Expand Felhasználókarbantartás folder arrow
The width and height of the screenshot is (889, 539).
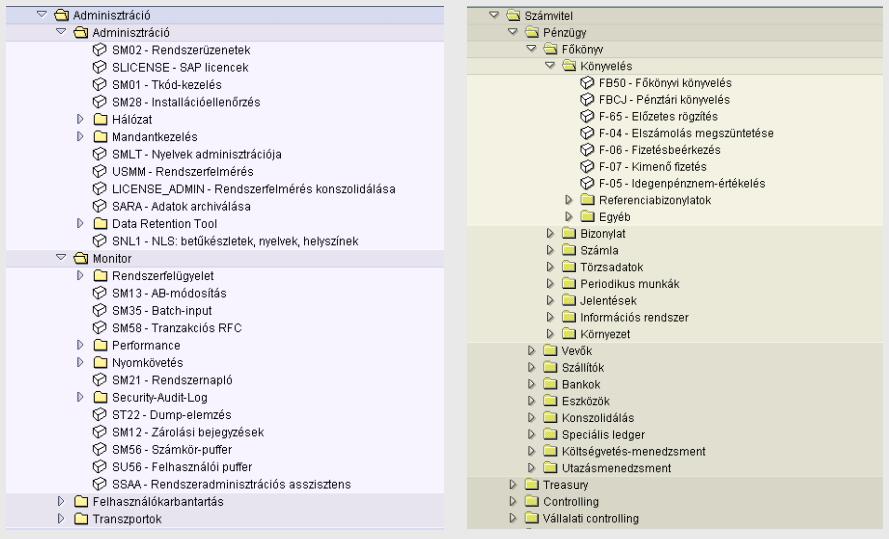click(x=61, y=502)
